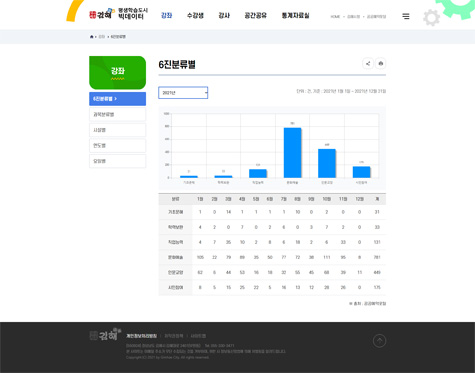Select 6진분류별 in the sidebar

tap(117, 99)
